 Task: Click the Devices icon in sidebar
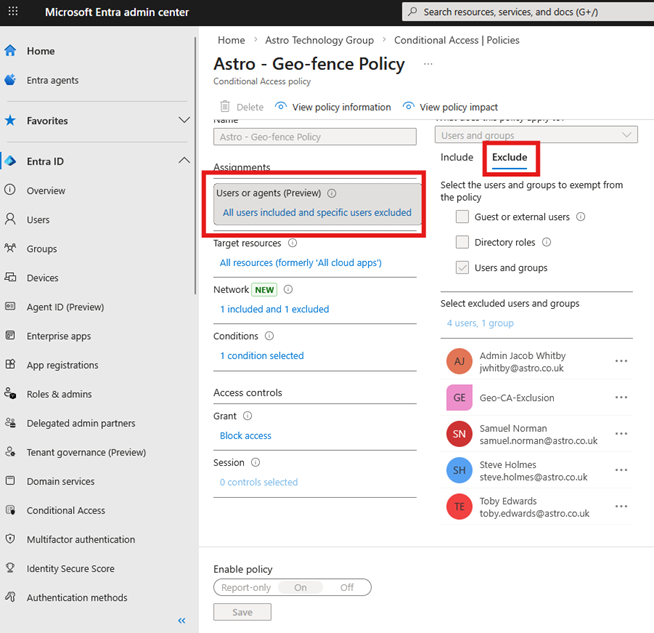click(10, 277)
